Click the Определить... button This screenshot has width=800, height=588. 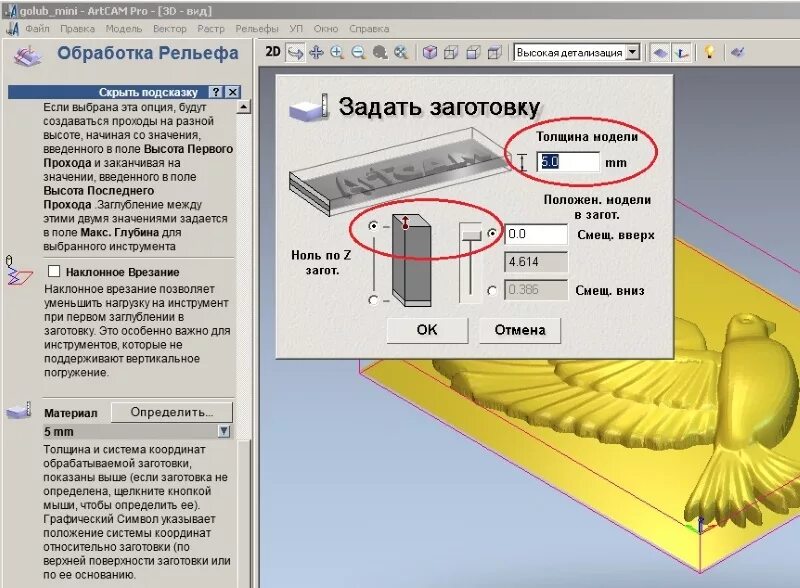(x=171, y=412)
